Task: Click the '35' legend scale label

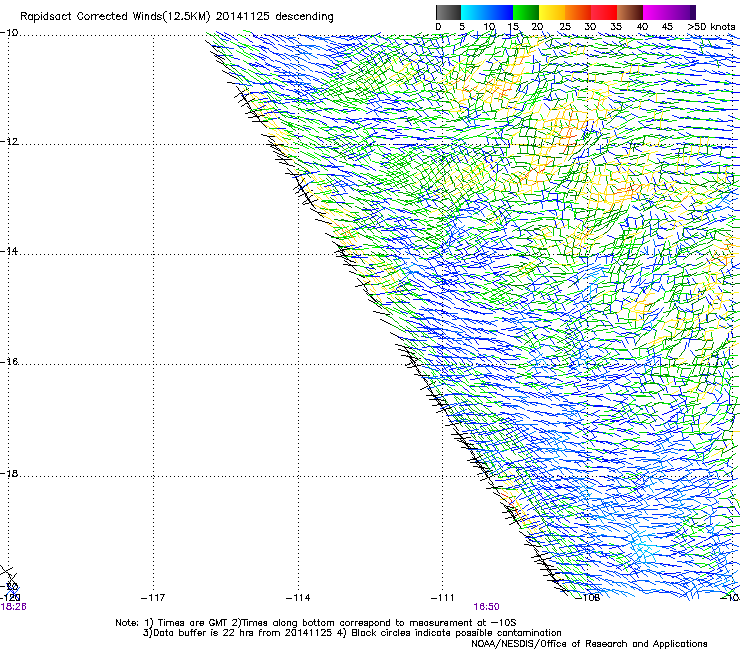Action: (616, 27)
